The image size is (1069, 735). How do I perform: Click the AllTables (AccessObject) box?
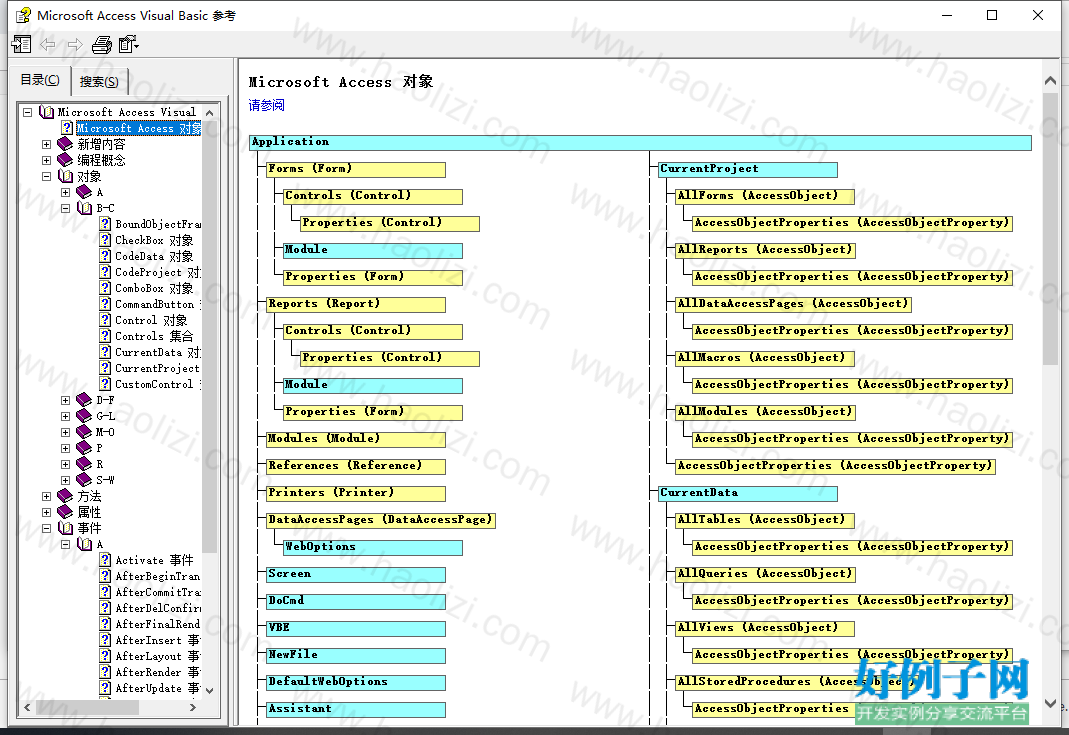(765, 520)
